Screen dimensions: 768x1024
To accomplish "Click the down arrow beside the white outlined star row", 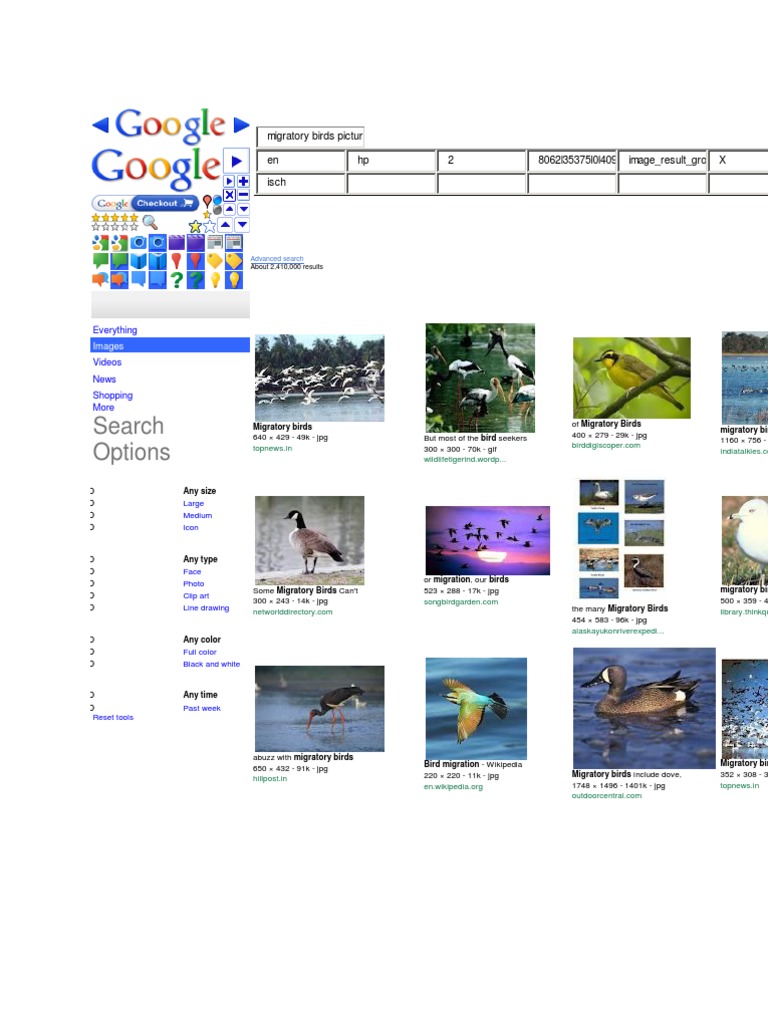I will coord(242,225).
